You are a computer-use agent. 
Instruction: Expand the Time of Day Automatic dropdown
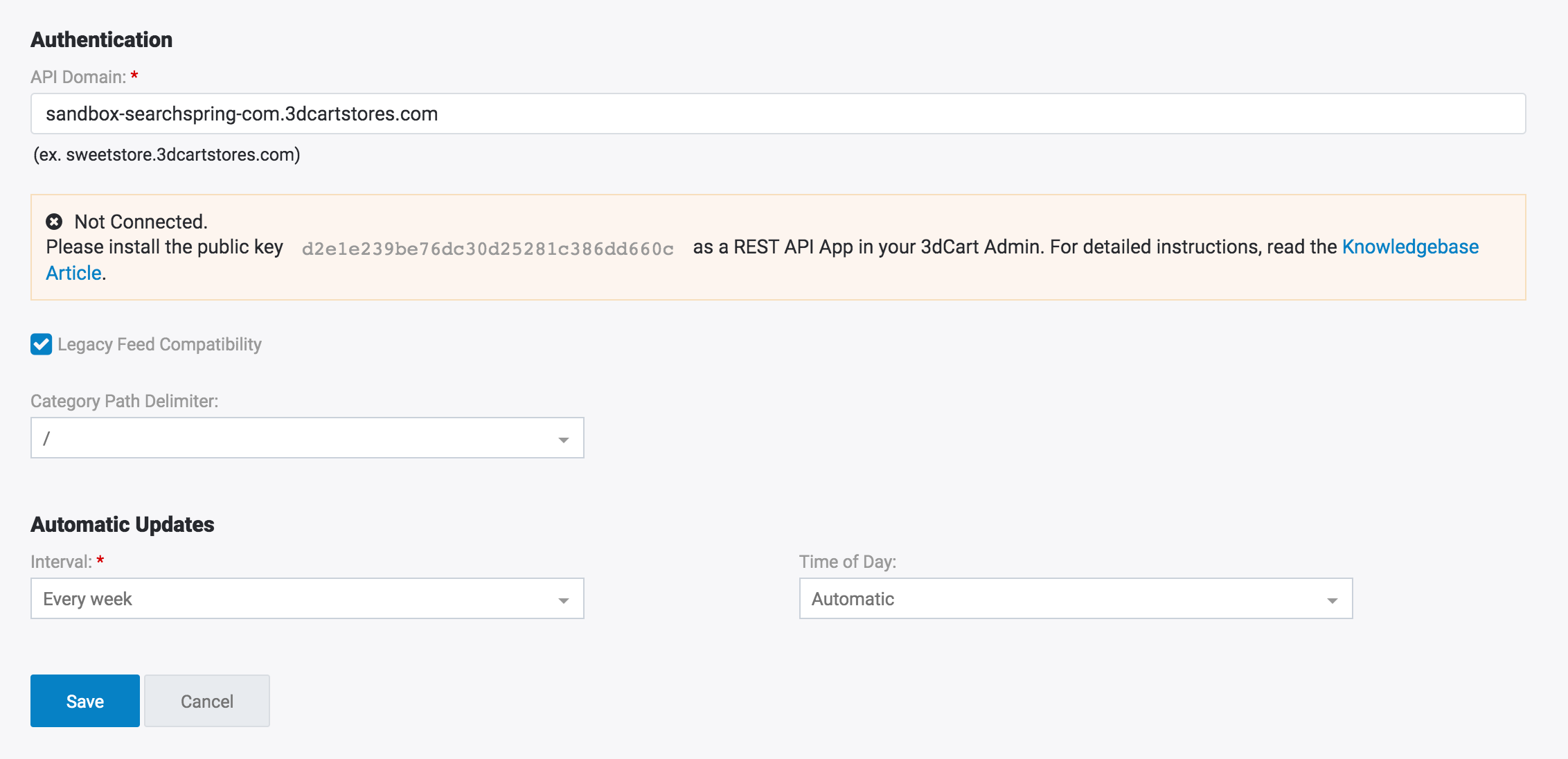tap(1075, 598)
